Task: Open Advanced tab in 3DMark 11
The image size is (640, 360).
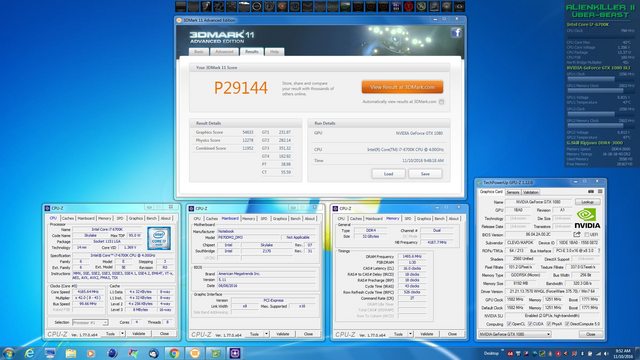Action: [x=224, y=52]
